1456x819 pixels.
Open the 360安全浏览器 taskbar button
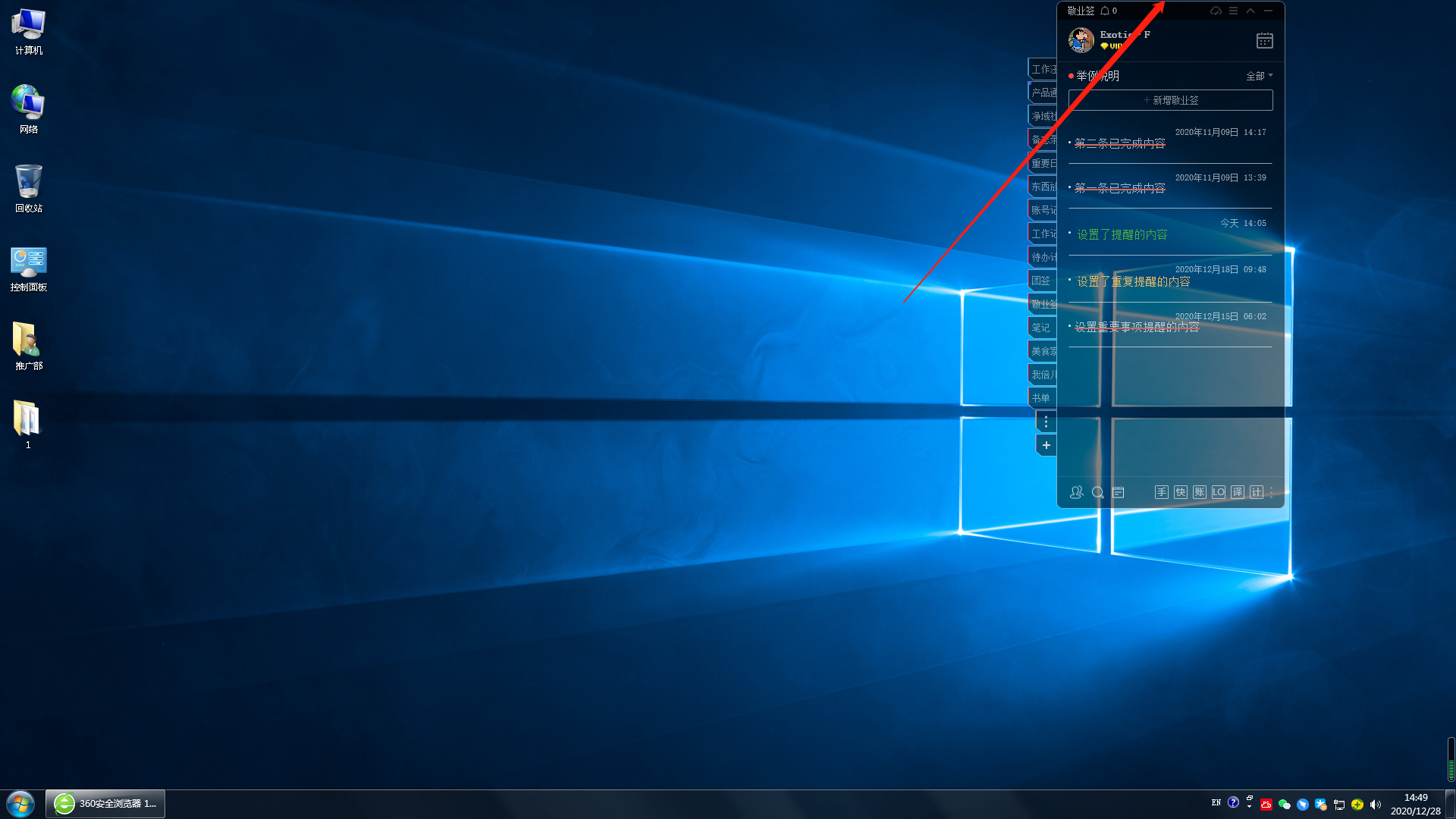105,804
